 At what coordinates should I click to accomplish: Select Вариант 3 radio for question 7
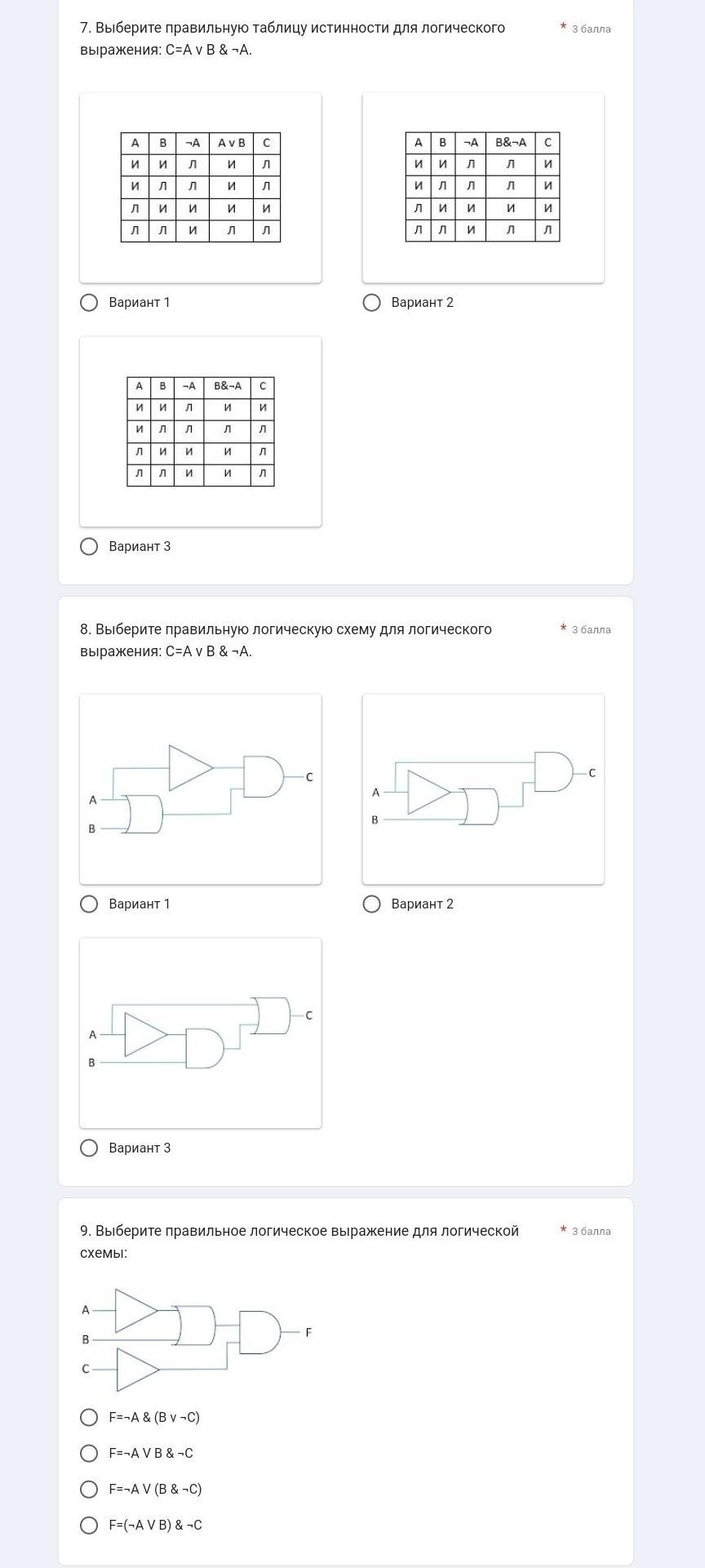click(x=89, y=547)
